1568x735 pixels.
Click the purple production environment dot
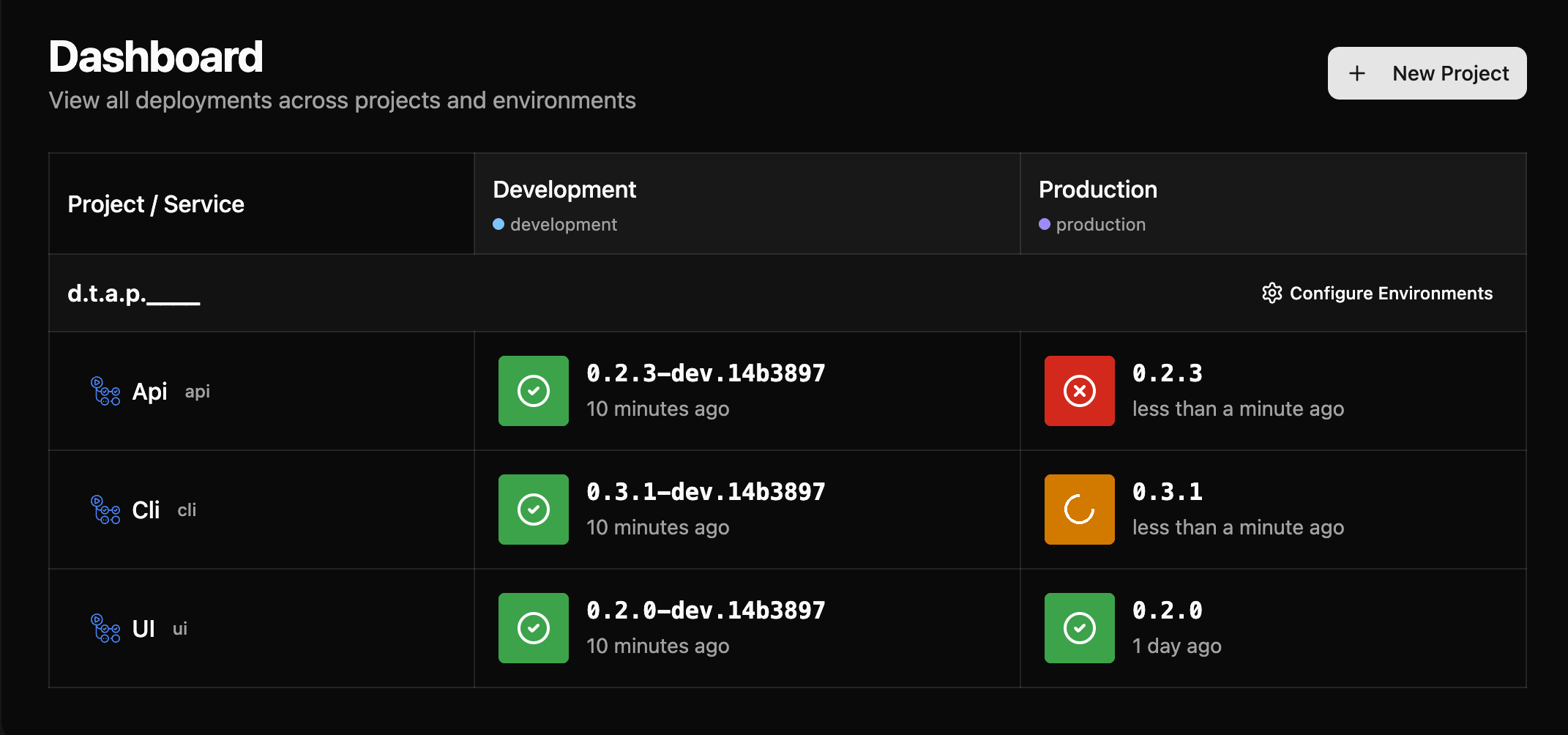click(1044, 223)
